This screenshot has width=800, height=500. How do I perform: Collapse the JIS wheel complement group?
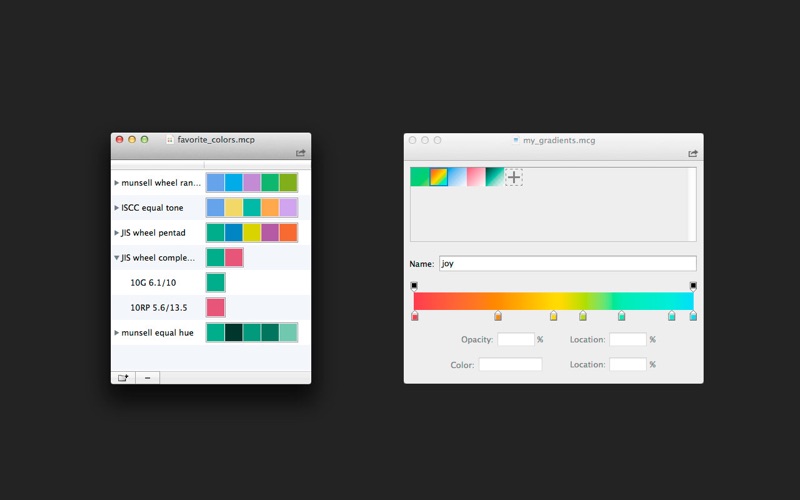pos(117,258)
